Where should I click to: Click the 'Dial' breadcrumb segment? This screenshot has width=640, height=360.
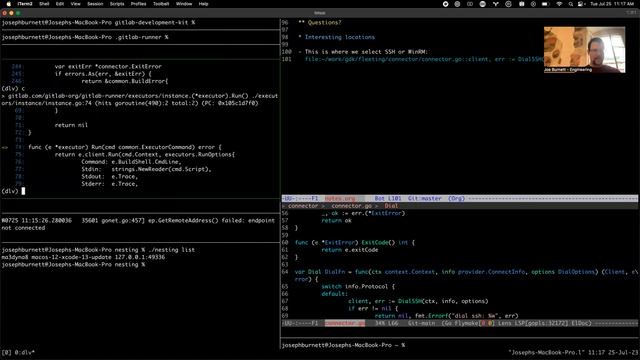click(x=391, y=206)
